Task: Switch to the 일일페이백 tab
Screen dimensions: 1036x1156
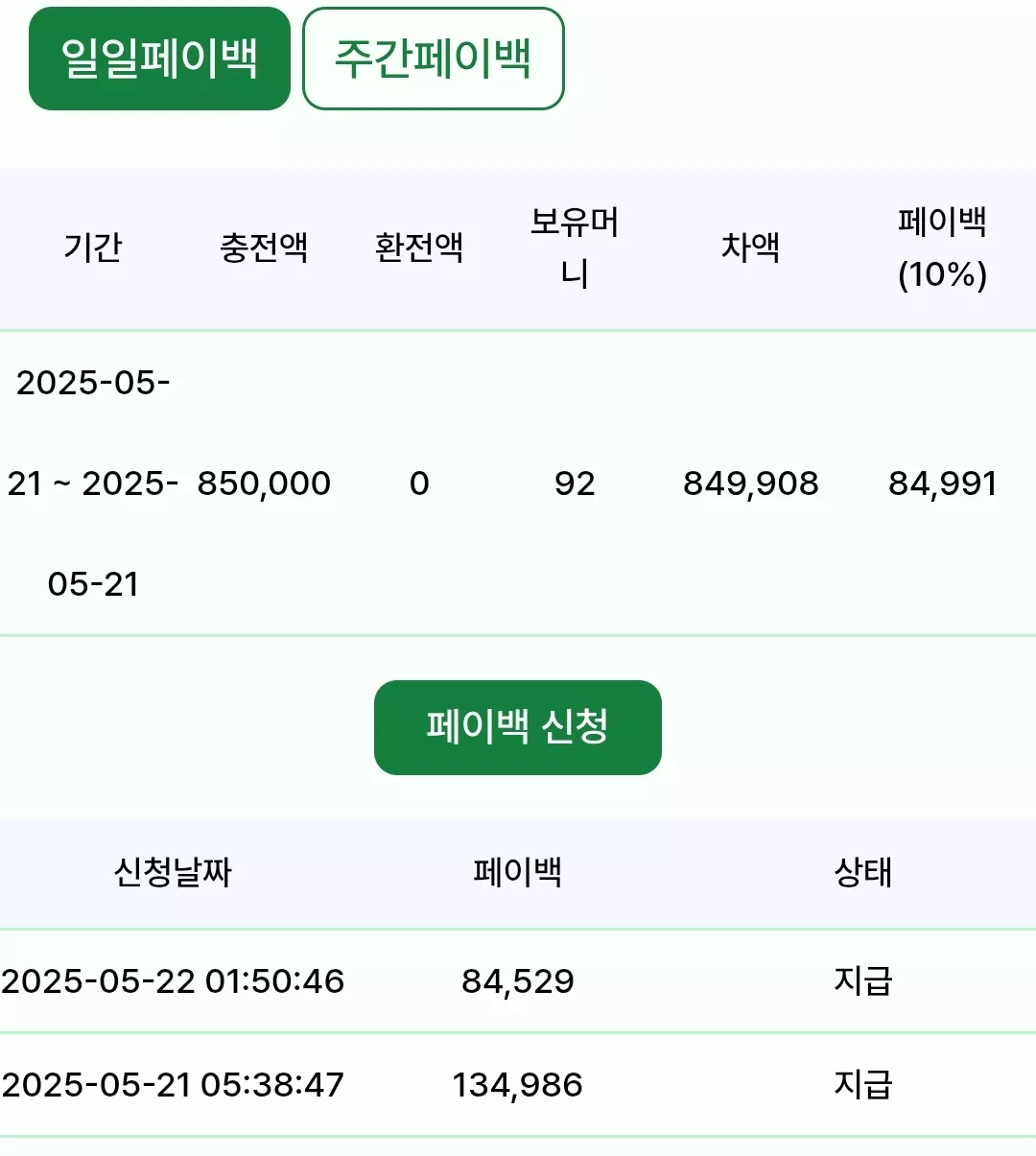Action: click(159, 59)
